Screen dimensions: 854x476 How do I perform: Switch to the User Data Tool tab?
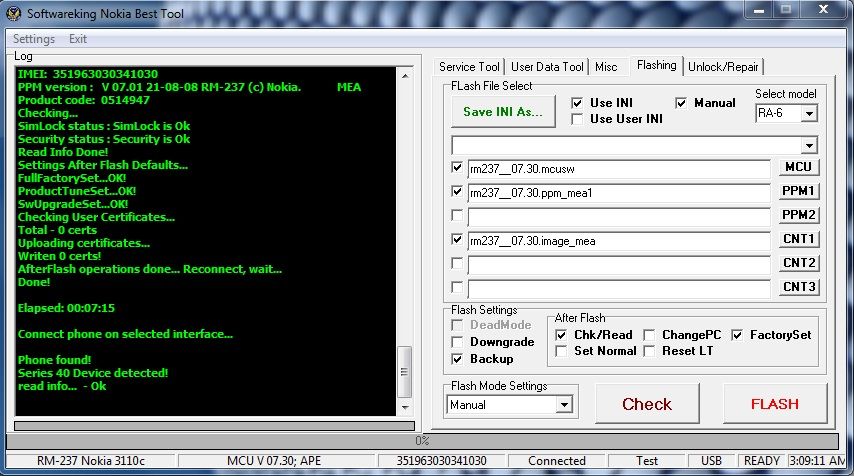pyautogui.click(x=547, y=67)
